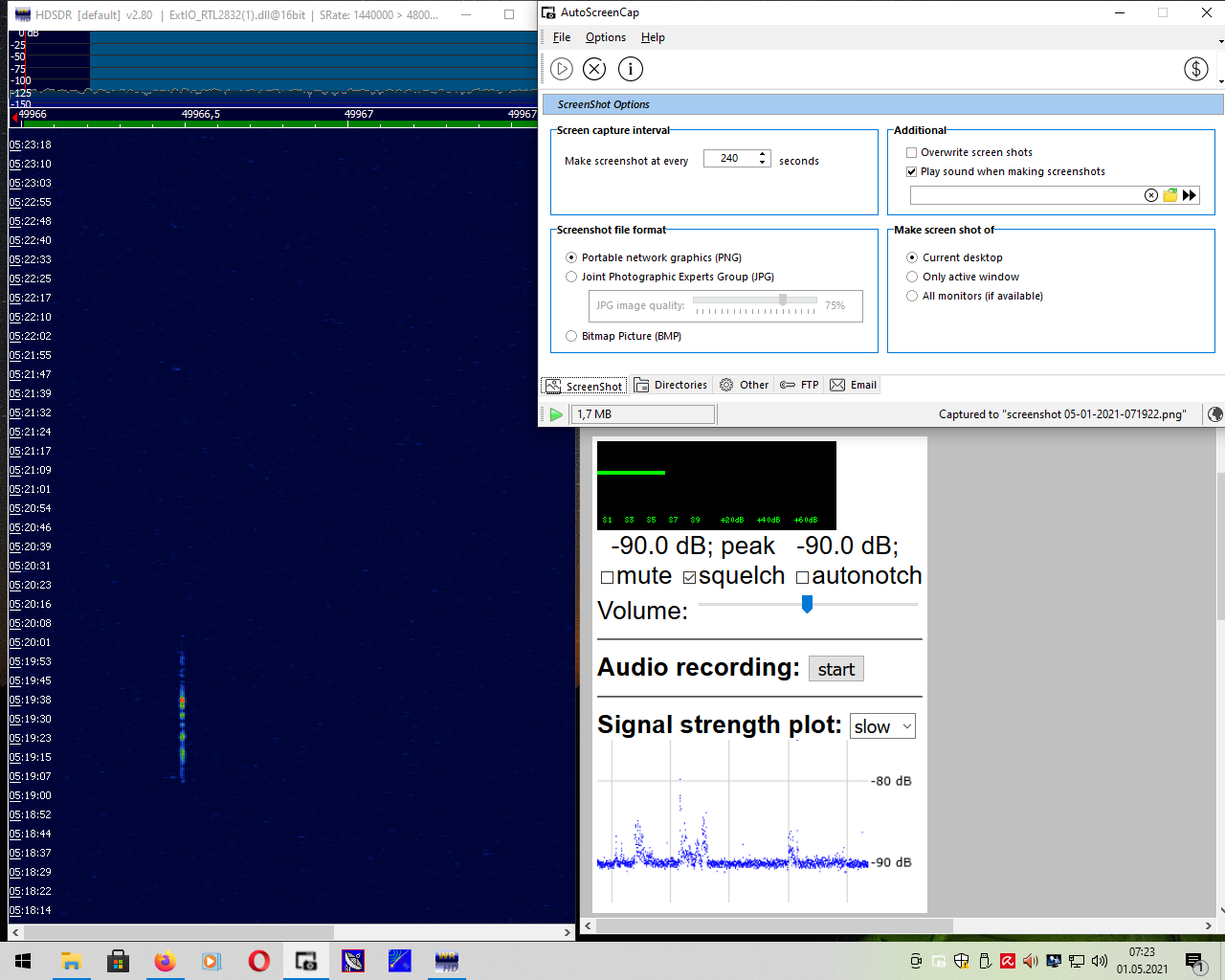Untick the squelch checkbox

(689, 577)
